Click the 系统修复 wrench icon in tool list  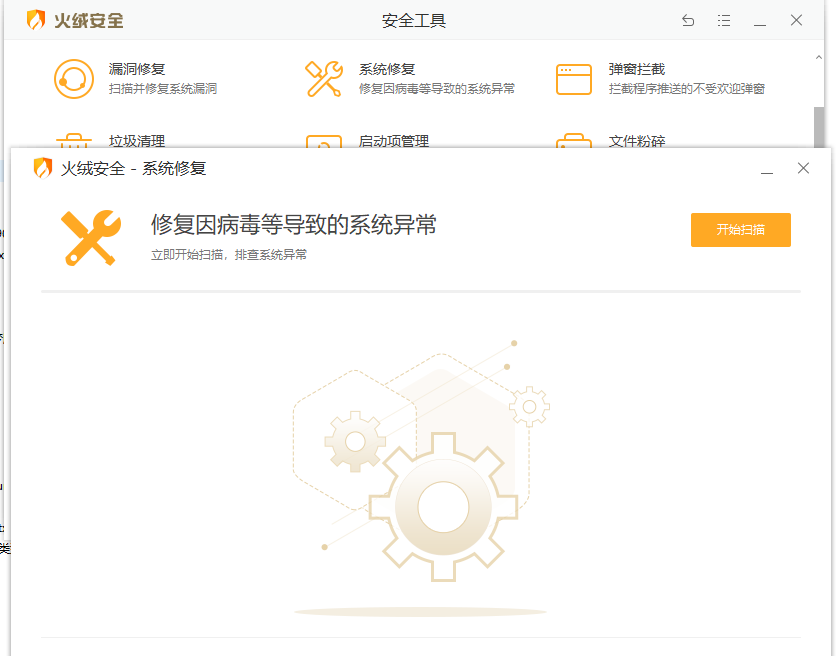(x=324, y=79)
